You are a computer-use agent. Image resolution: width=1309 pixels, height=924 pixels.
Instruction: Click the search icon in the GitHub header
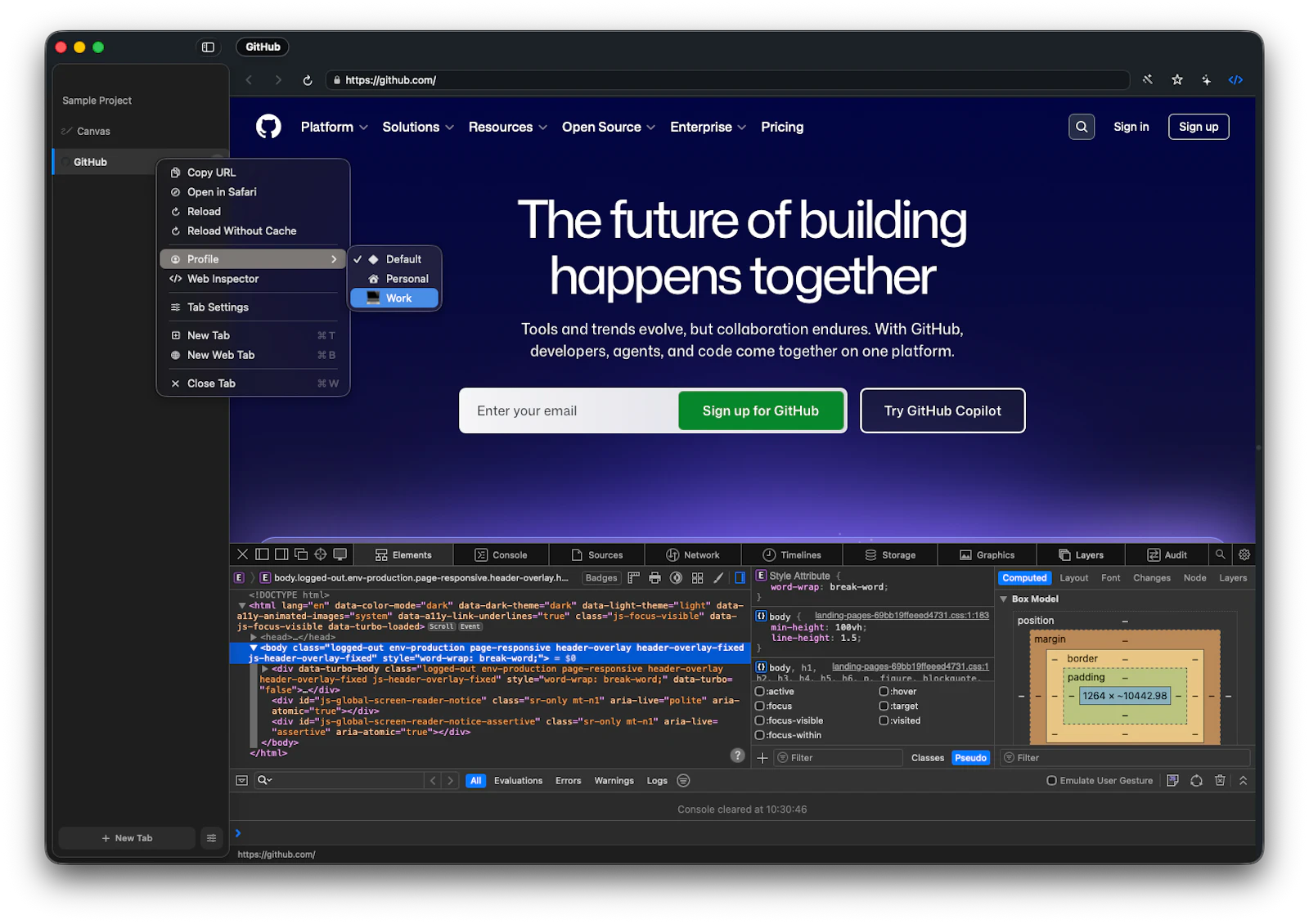click(x=1082, y=127)
